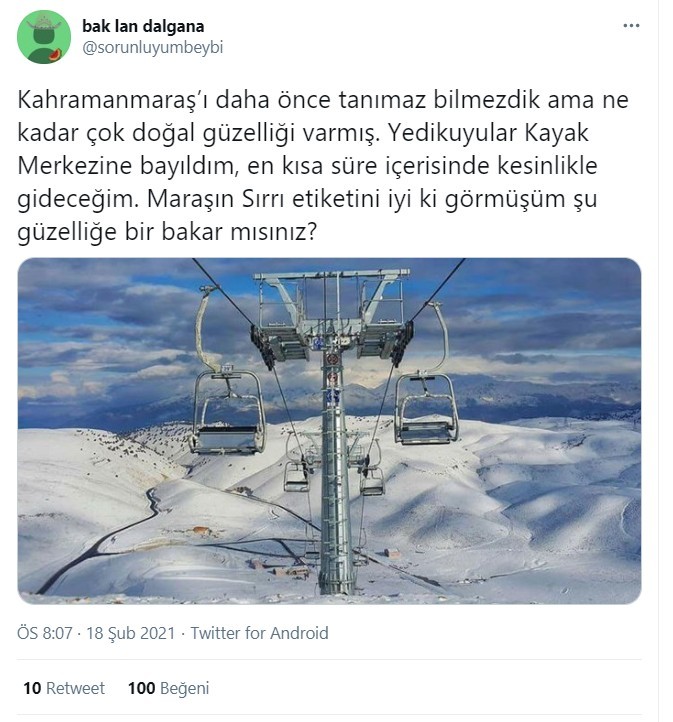The height and width of the screenshot is (722, 673).
Task: Click the 'ÖS 8:07' timestamp
Action: point(45,633)
